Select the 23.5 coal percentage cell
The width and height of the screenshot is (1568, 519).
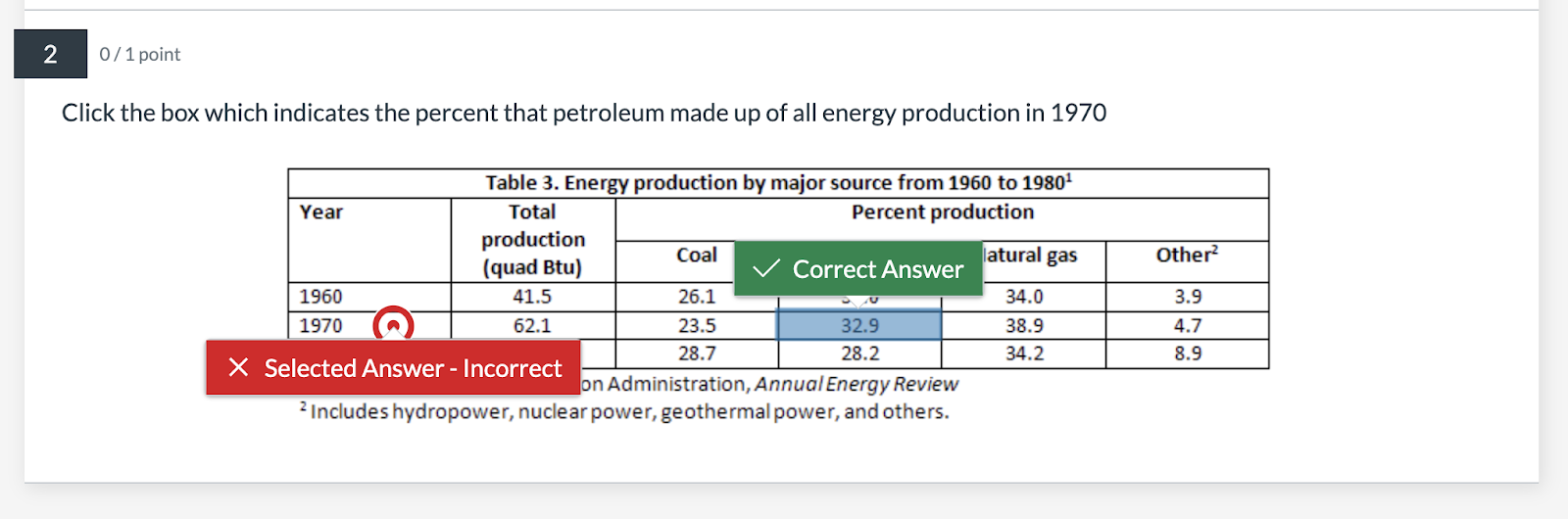697,326
